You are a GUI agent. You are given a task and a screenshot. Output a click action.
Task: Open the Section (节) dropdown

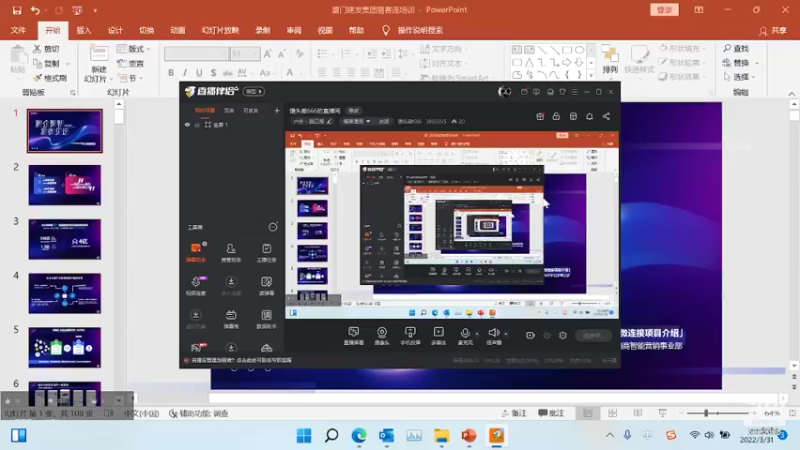click(130, 78)
